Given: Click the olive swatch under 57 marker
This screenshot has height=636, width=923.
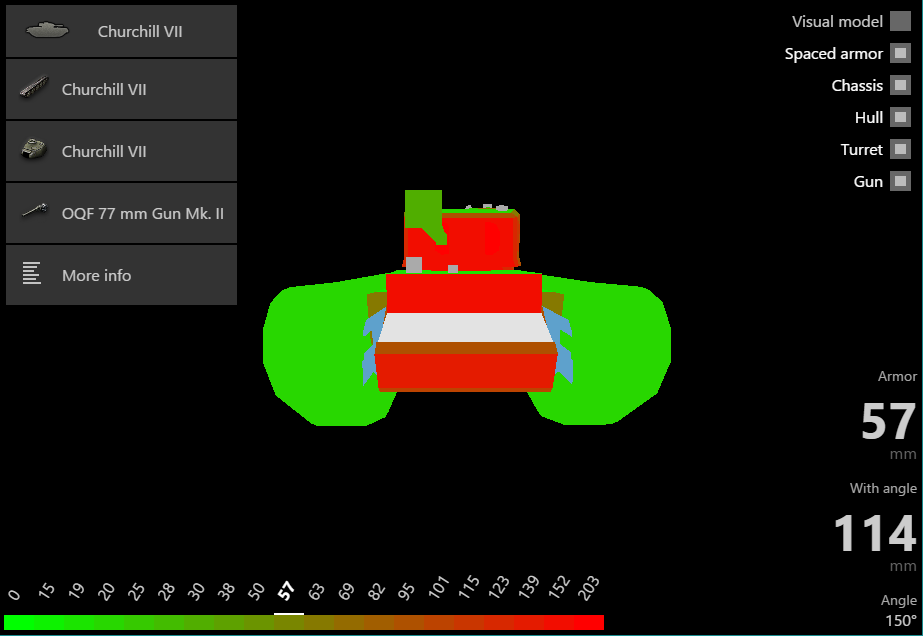Looking at the screenshot, I should coord(289,622).
